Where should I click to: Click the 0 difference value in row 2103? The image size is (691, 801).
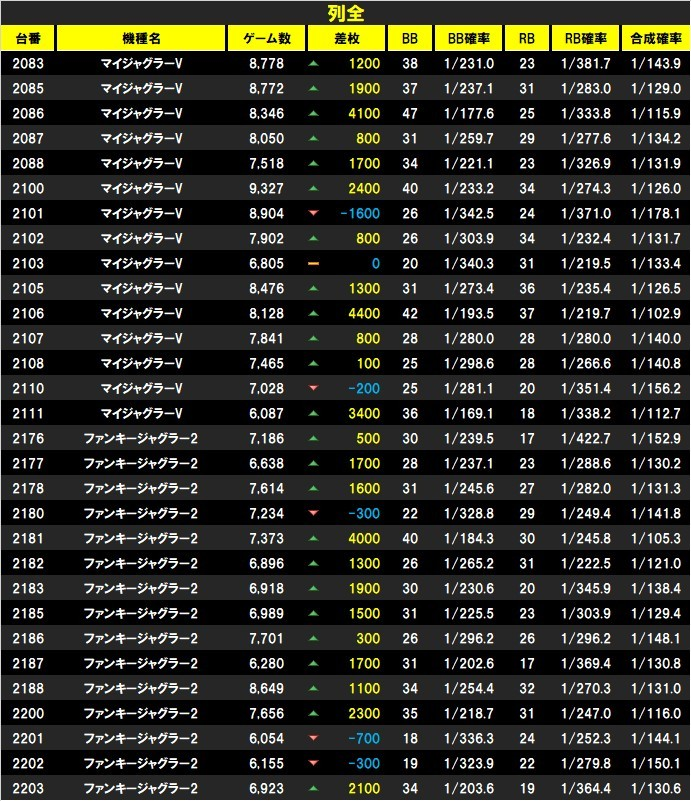(376, 264)
